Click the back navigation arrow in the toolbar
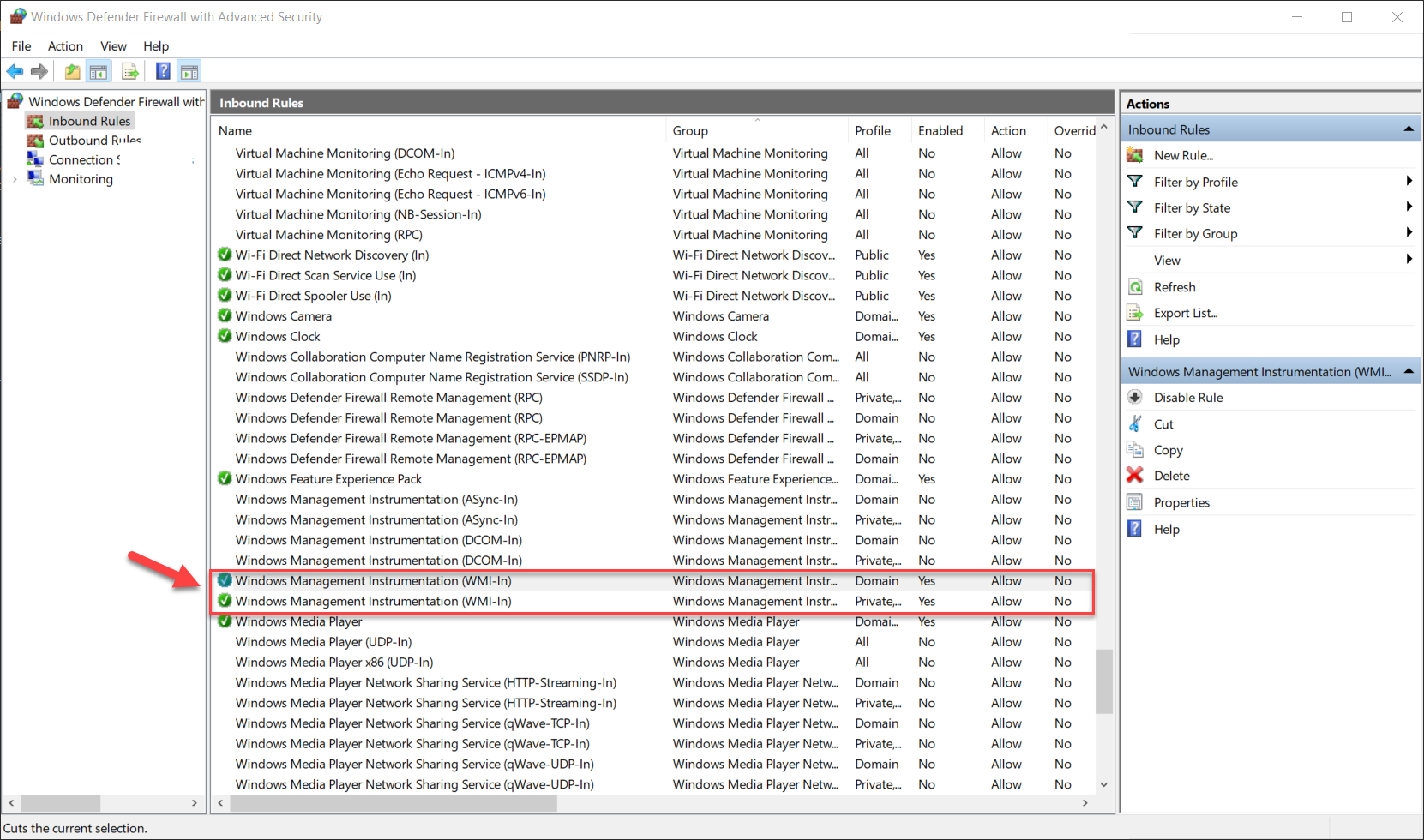The image size is (1424, 840). (14, 71)
